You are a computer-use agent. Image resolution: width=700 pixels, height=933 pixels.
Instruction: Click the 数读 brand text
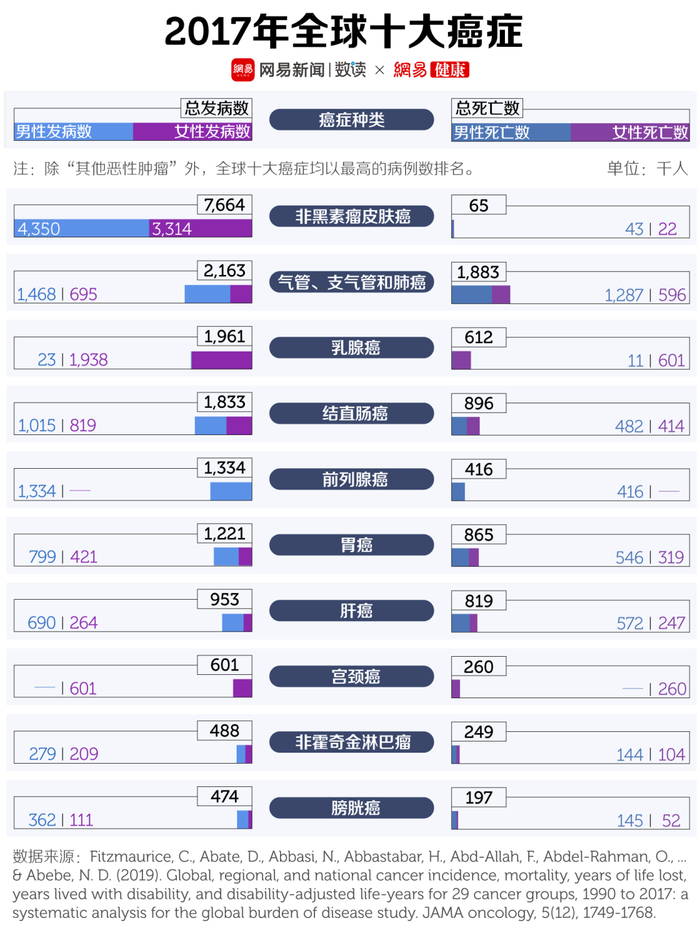point(351,69)
